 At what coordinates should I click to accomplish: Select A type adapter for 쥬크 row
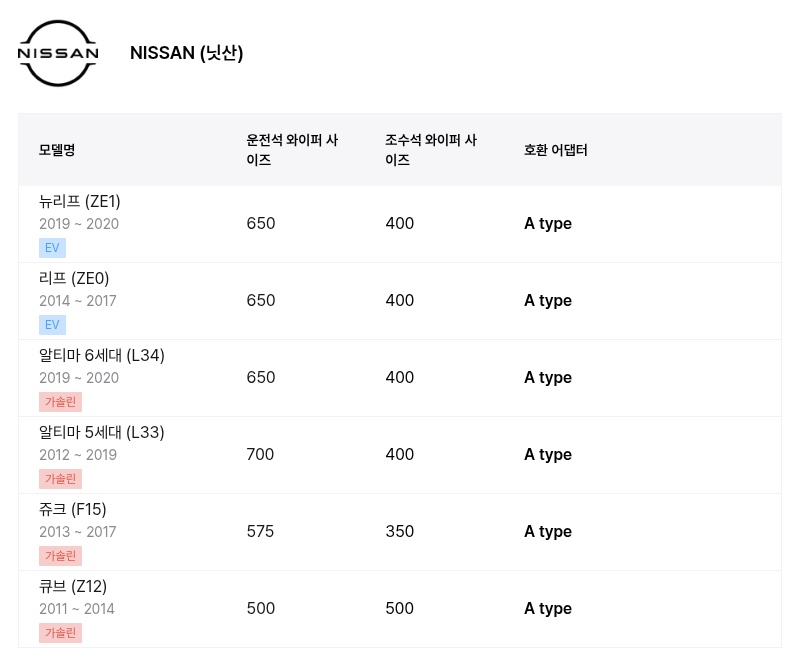point(548,531)
